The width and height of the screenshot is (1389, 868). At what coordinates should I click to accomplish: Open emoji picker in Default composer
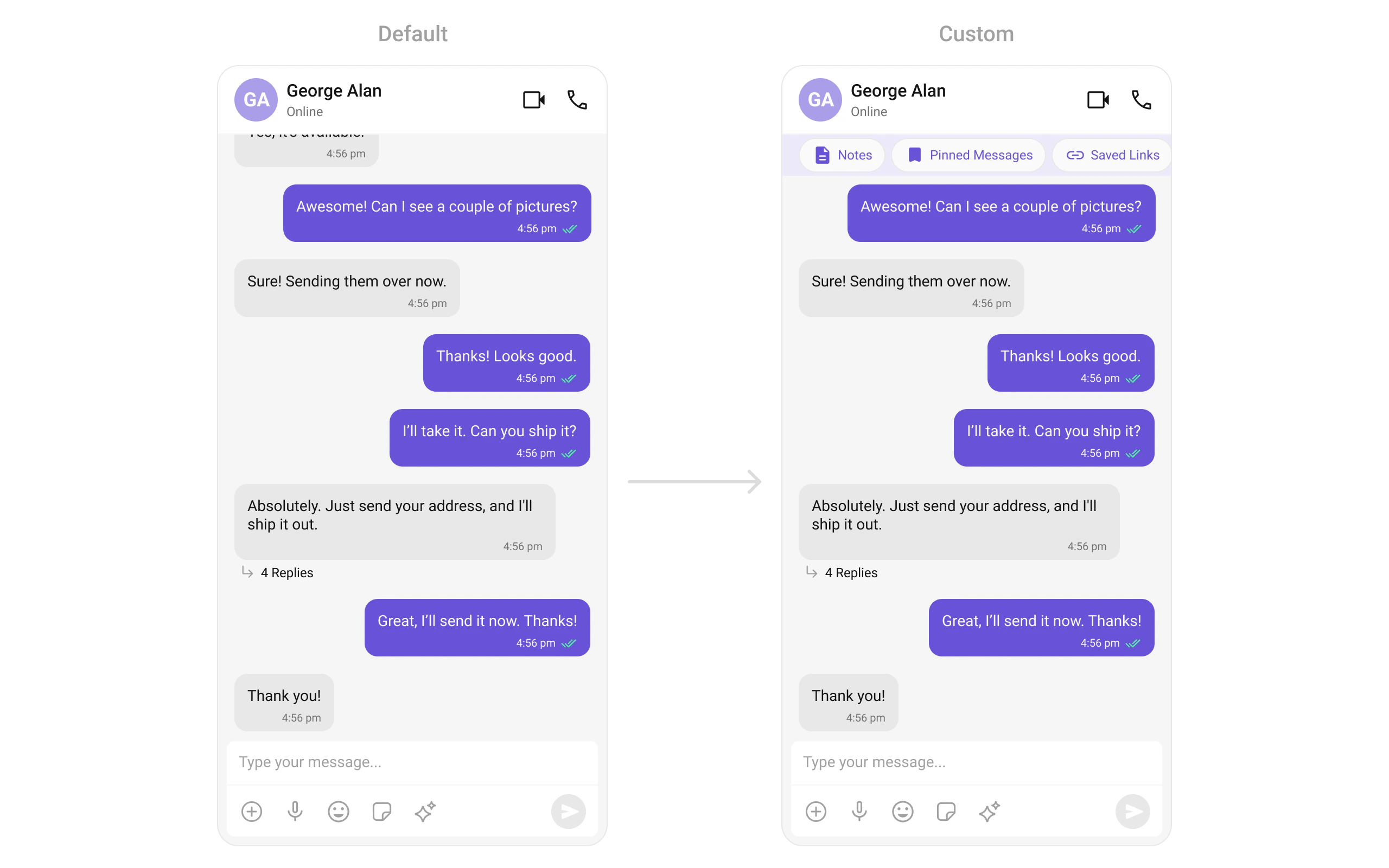click(338, 811)
